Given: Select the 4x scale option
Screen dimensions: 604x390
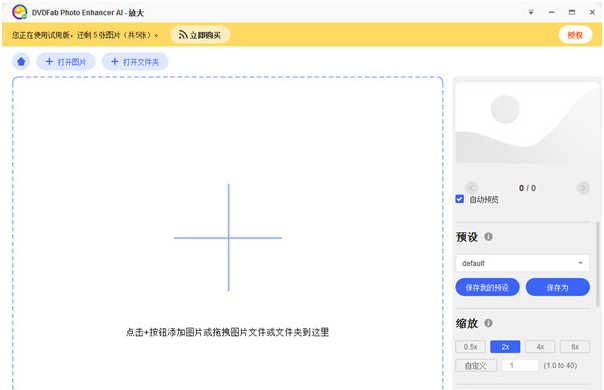Looking at the screenshot, I should click(x=540, y=347).
